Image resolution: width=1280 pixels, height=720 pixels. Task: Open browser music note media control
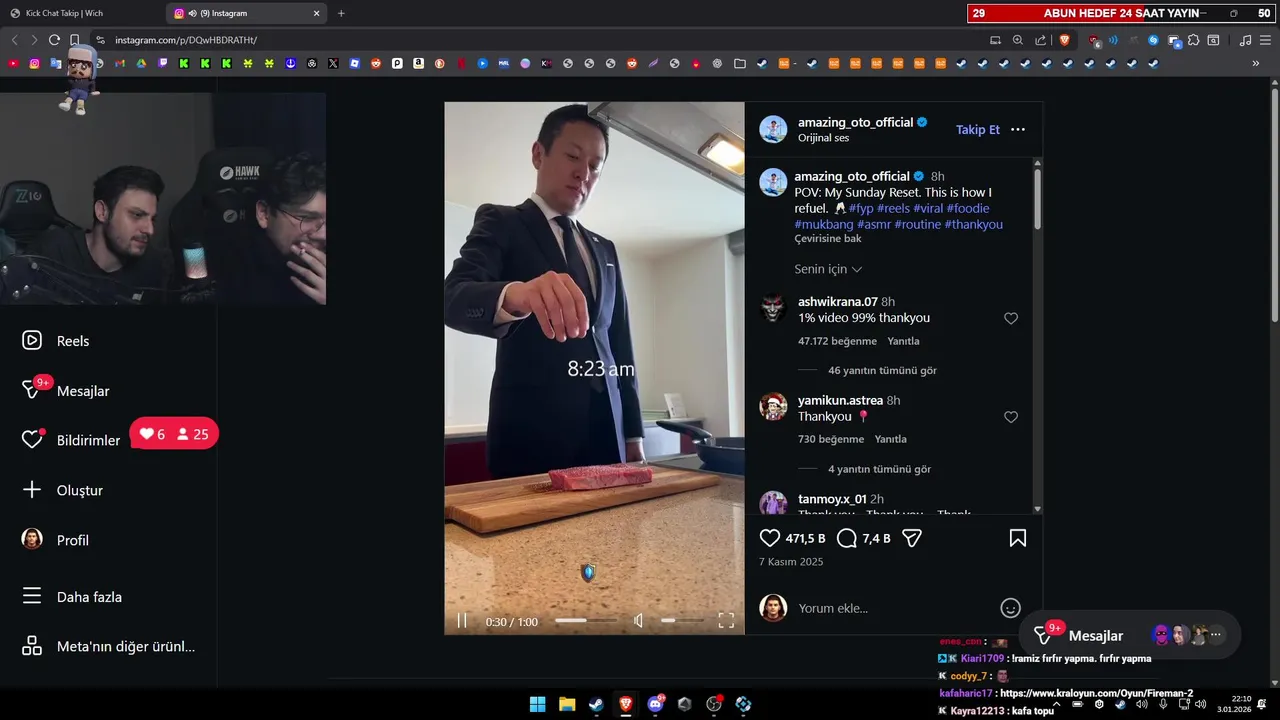1245,40
